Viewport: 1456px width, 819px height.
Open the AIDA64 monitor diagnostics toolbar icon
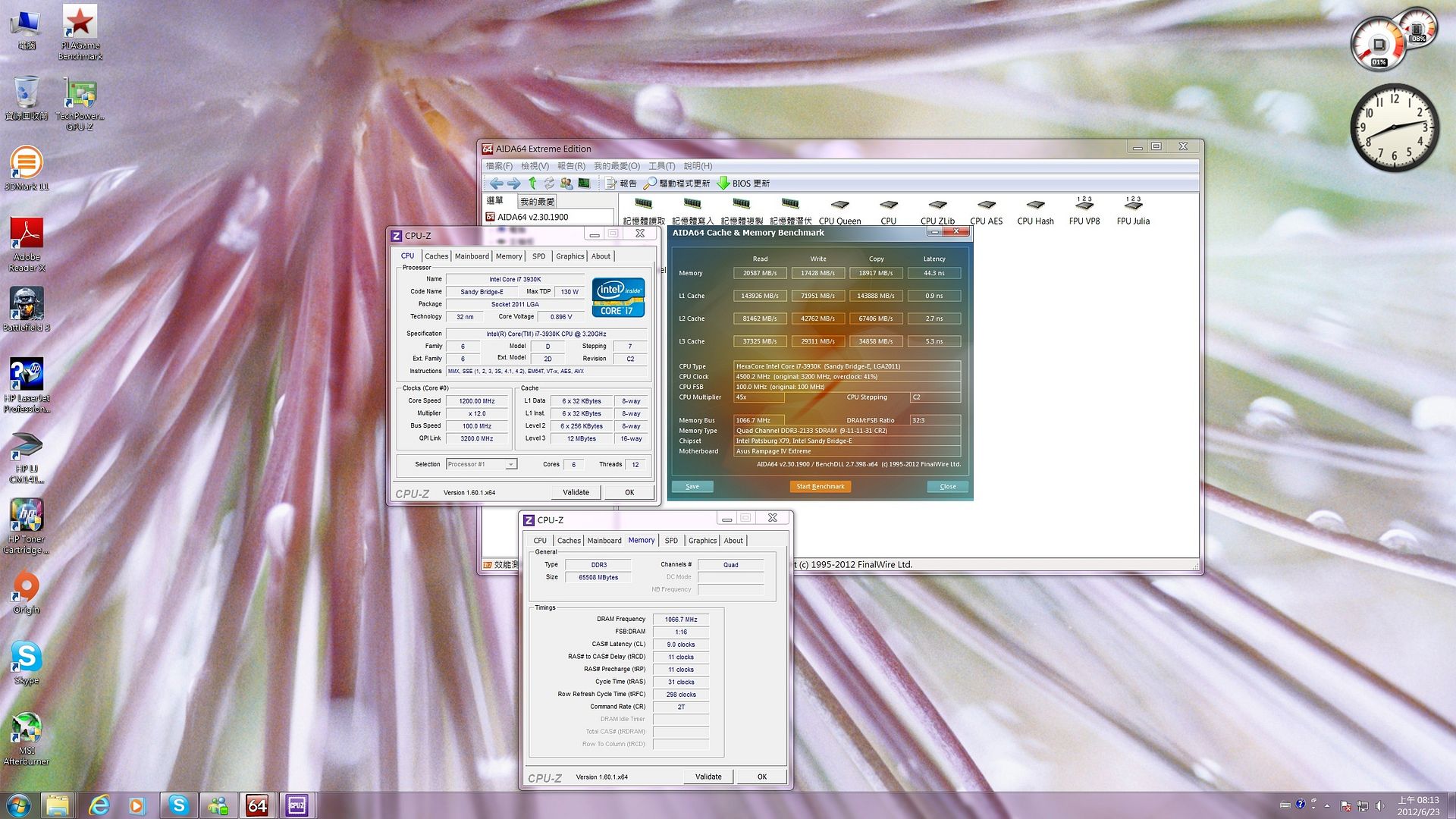[584, 184]
